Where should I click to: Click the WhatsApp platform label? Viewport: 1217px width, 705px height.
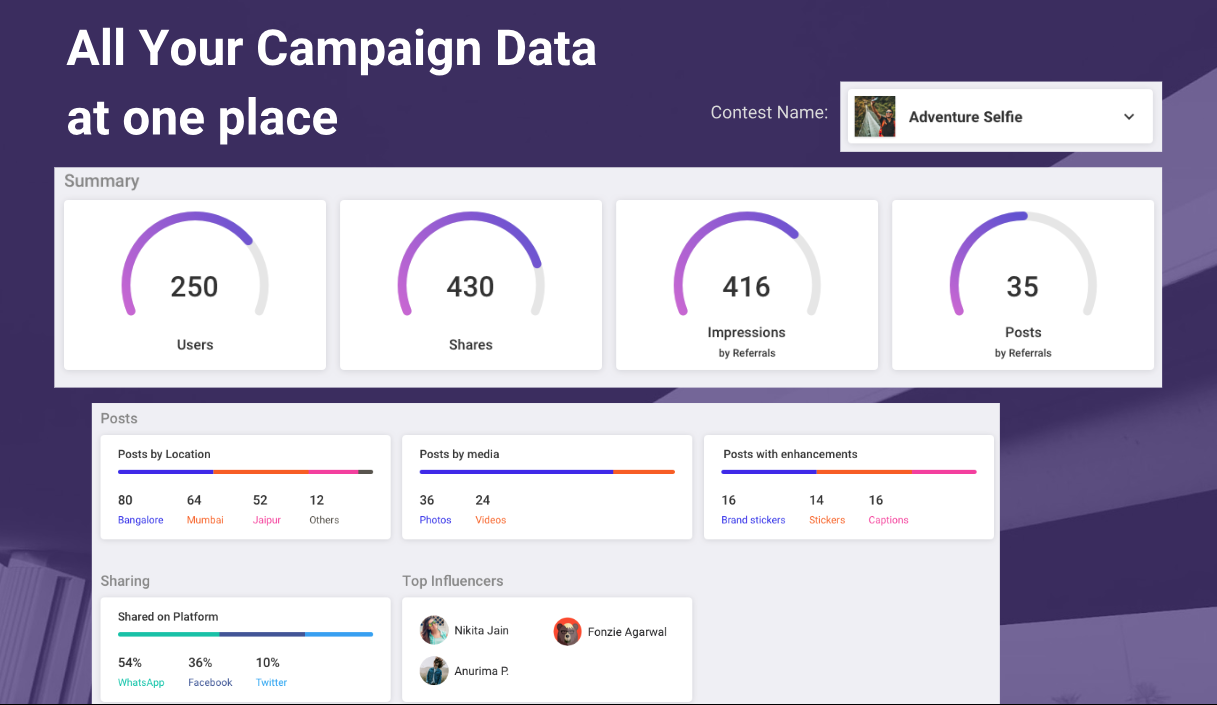(x=141, y=683)
